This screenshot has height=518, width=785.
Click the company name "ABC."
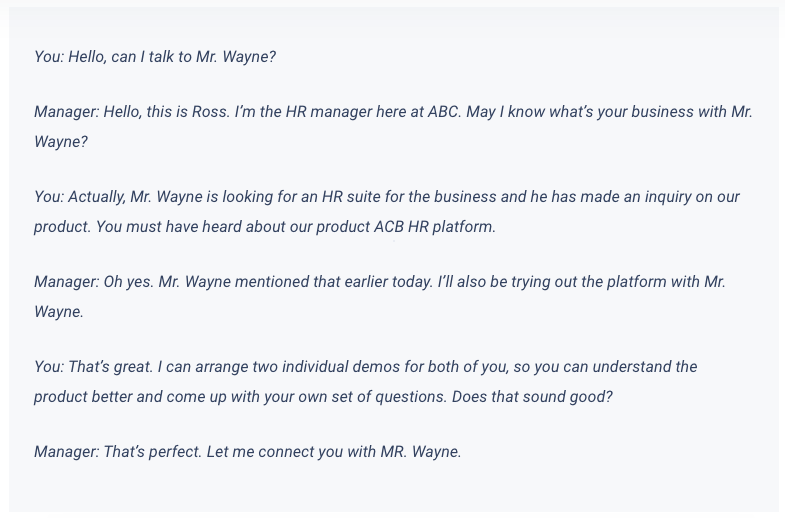pos(444,112)
